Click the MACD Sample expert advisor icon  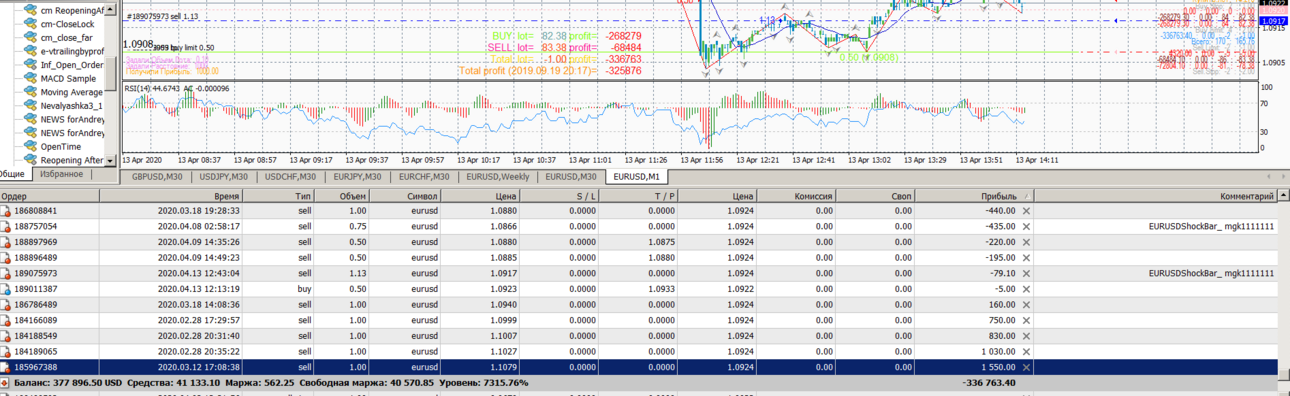[x=30, y=79]
